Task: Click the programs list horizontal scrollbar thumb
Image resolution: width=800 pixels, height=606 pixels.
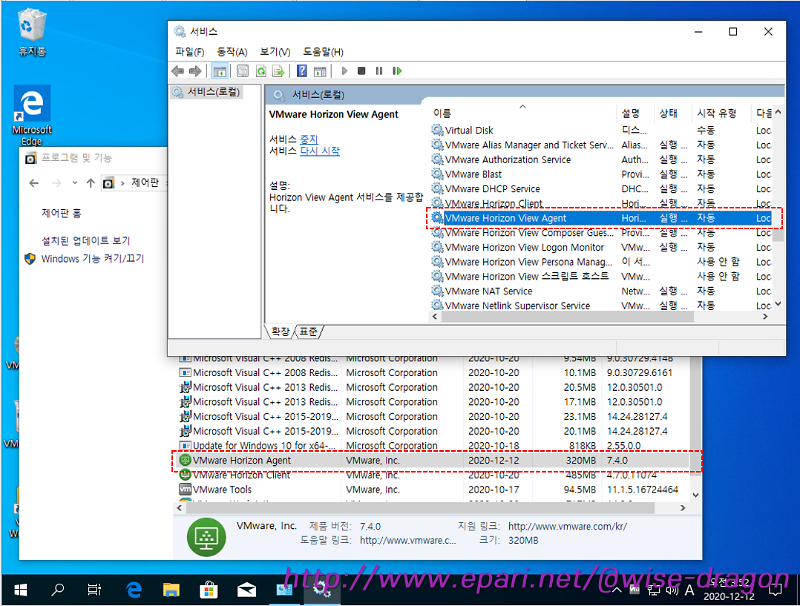Action: coord(420,508)
